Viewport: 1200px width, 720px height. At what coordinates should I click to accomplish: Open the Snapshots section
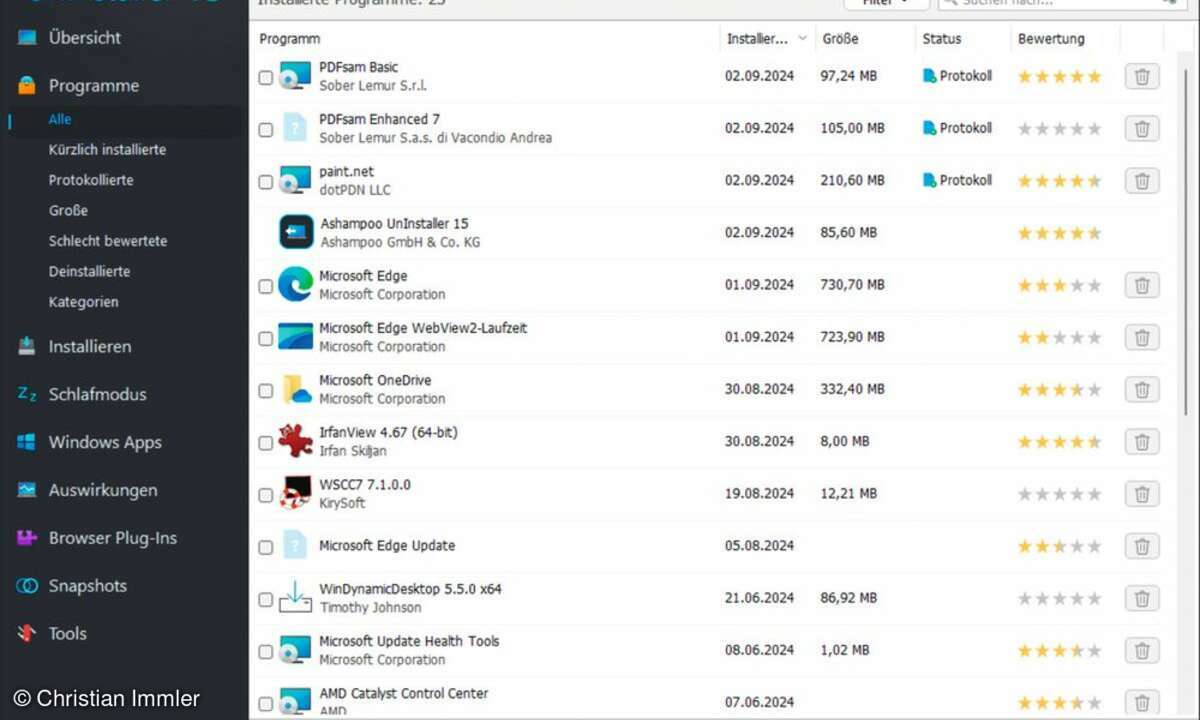87,586
